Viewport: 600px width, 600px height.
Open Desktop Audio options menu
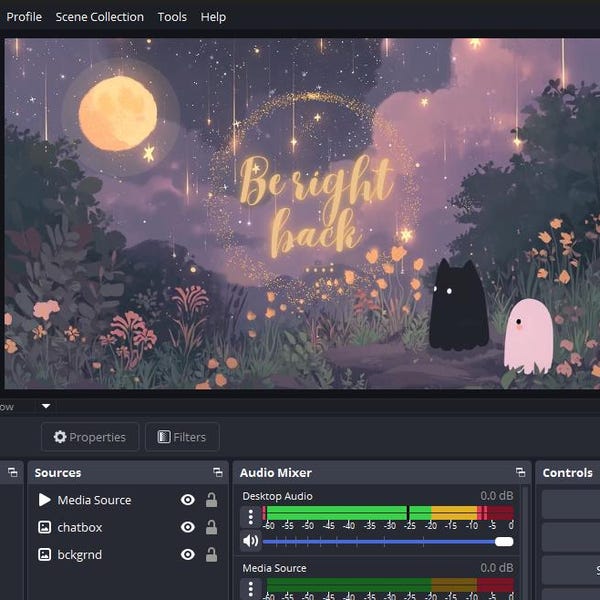point(251,517)
